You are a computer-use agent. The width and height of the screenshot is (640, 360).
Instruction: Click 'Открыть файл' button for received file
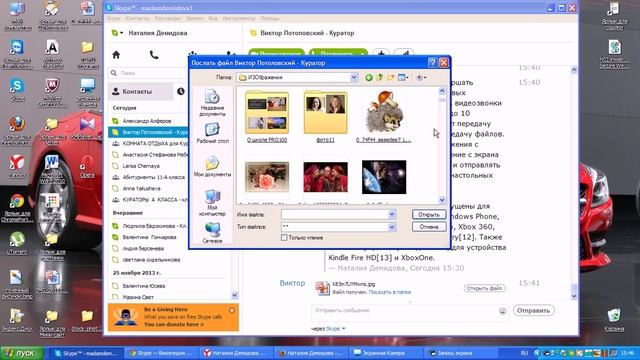[x=484, y=288]
